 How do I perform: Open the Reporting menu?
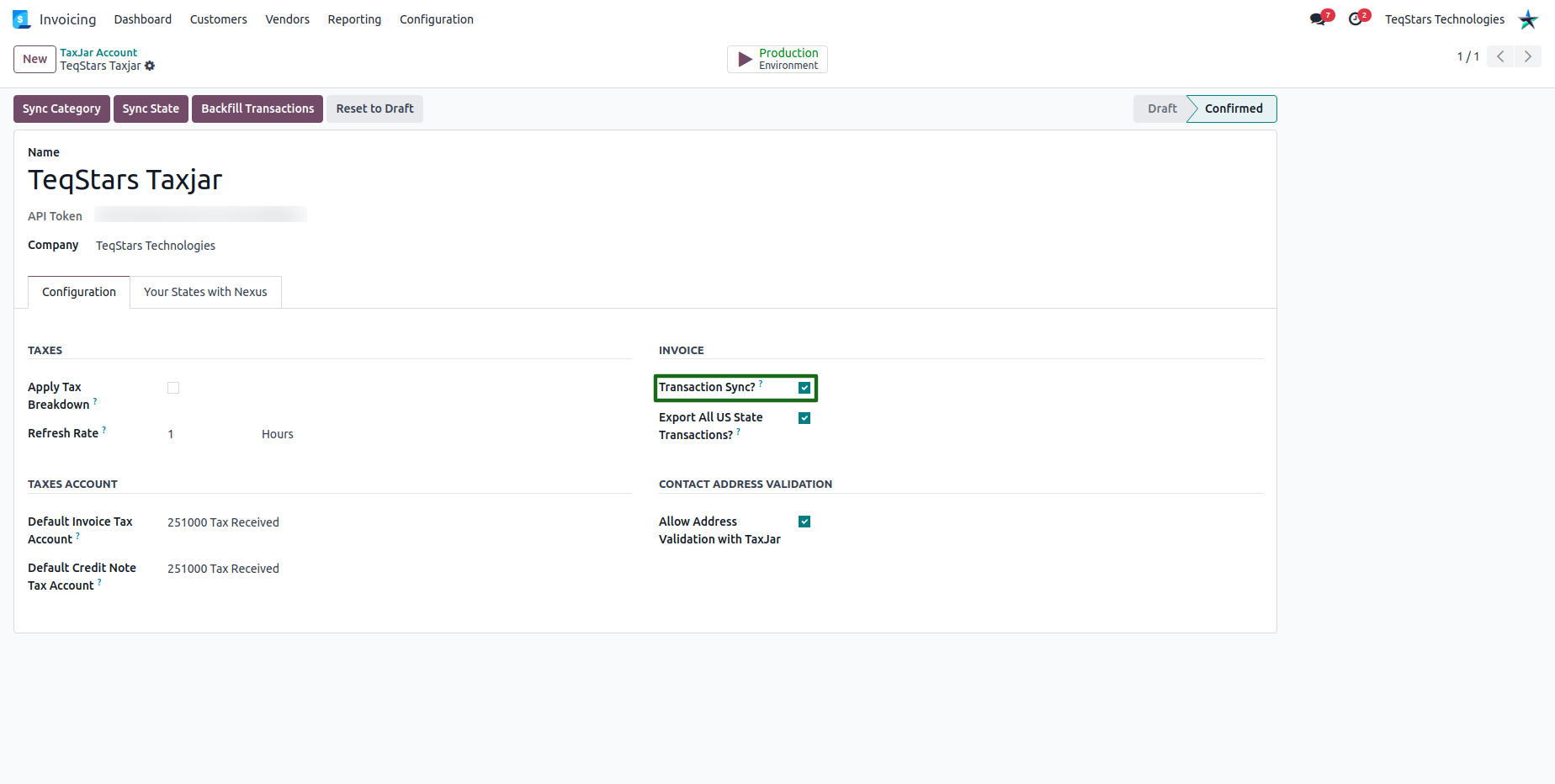pos(354,19)
